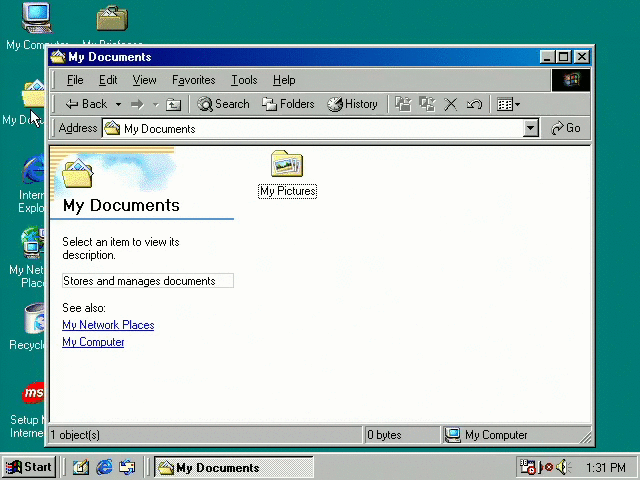This screenshot has width=640, height=480.
Task: Select the Recycle Bin desktop icon
Action: (34, 318)
